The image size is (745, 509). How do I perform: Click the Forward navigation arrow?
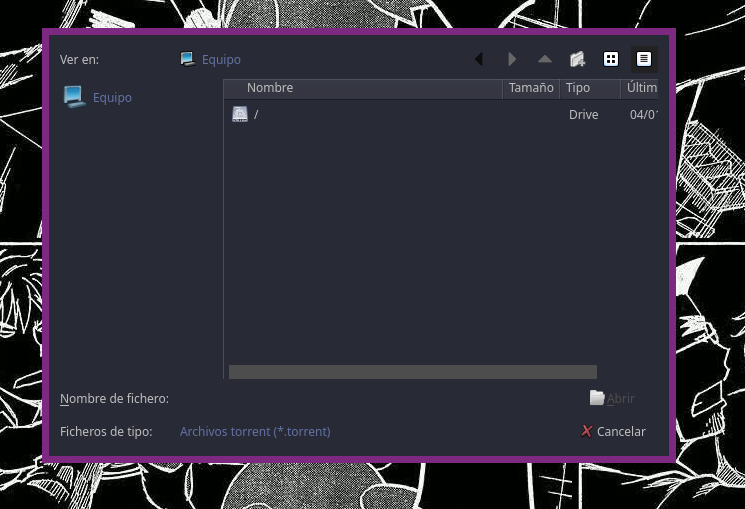(512, 59)
